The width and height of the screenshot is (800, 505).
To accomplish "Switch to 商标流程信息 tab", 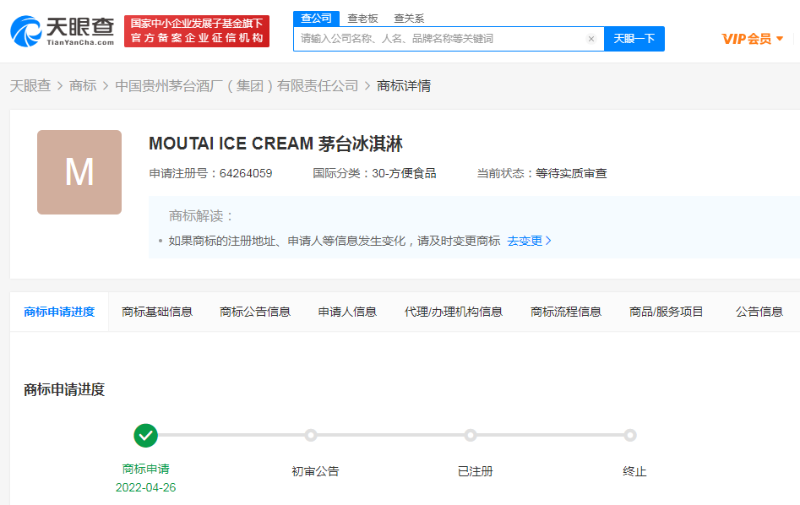I will (x=566, y=312).
